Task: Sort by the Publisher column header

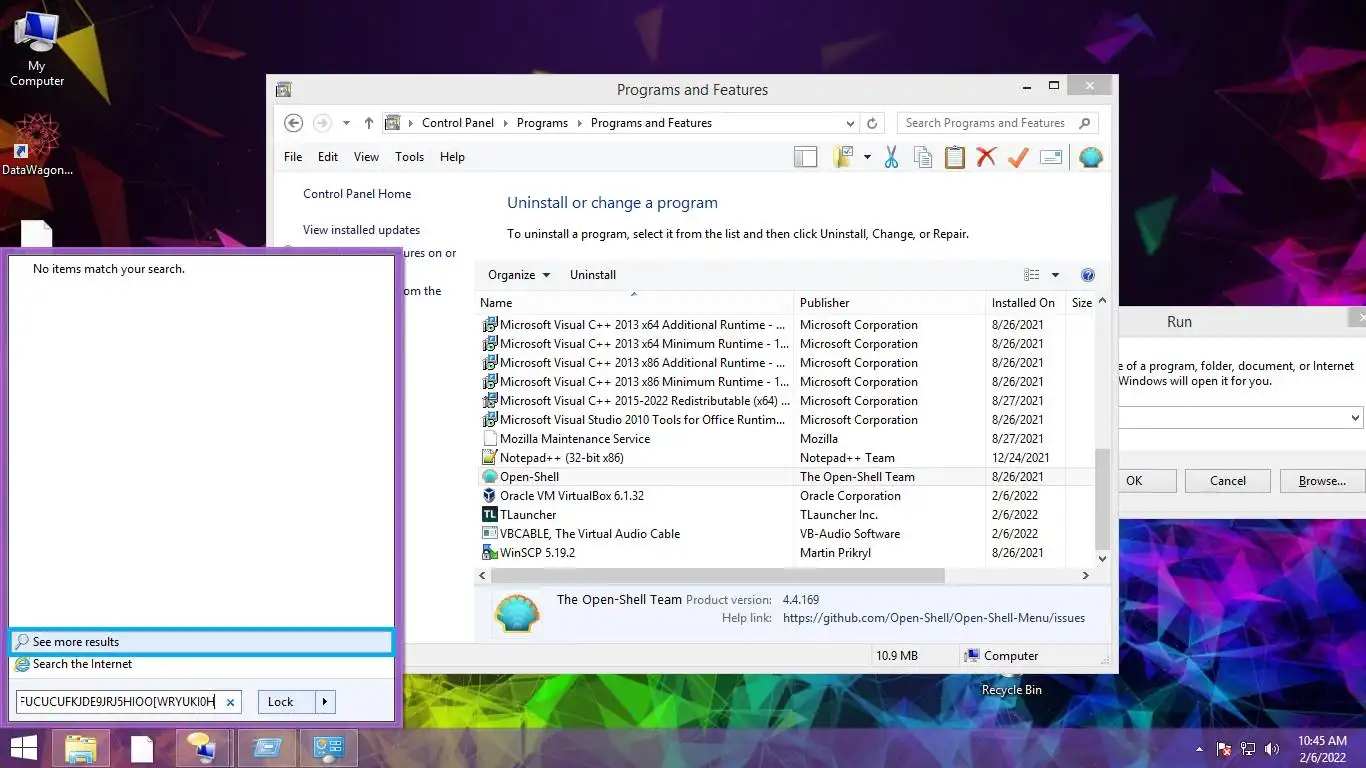Action: coord(890,303)
